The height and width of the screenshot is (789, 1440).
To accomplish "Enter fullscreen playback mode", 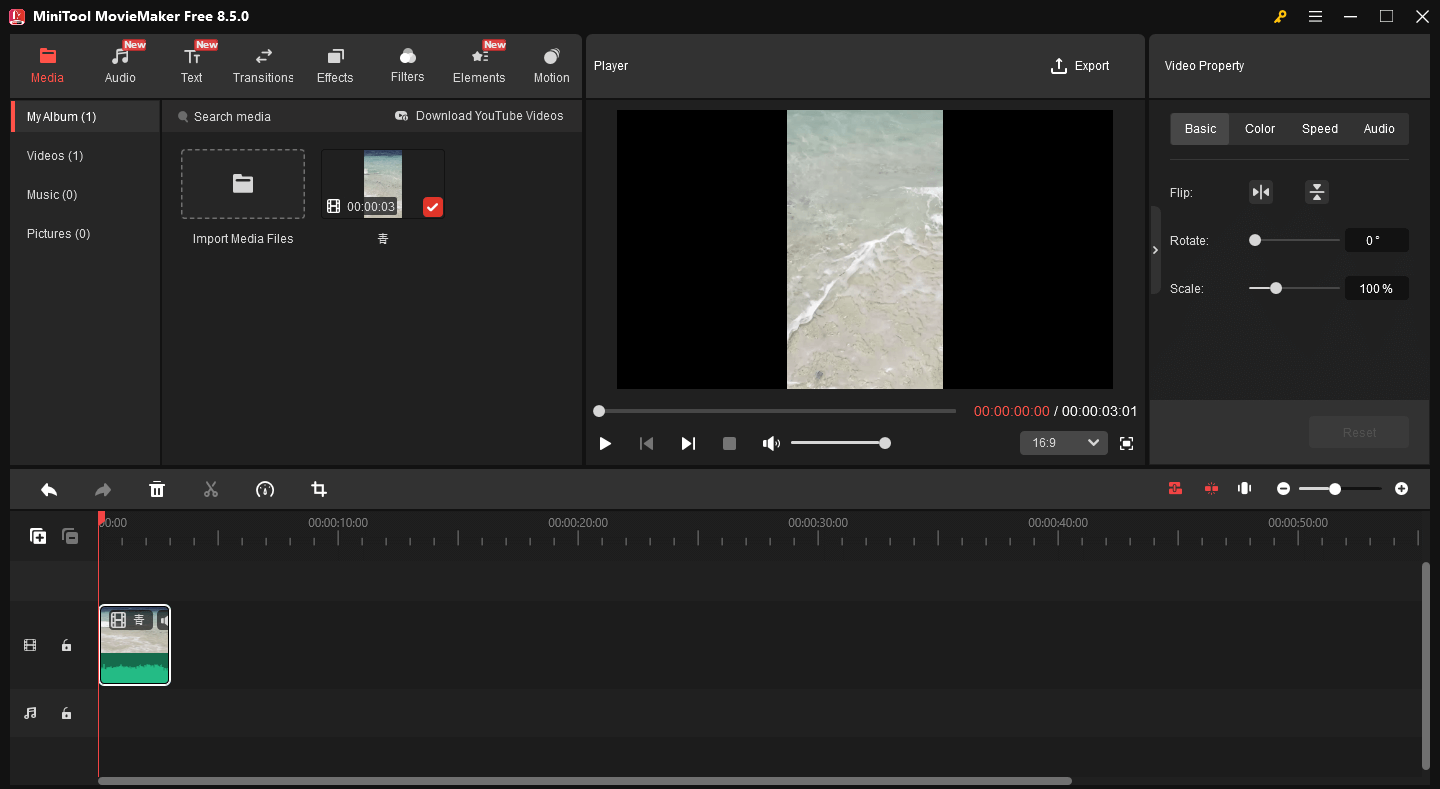I will 1126,442.
